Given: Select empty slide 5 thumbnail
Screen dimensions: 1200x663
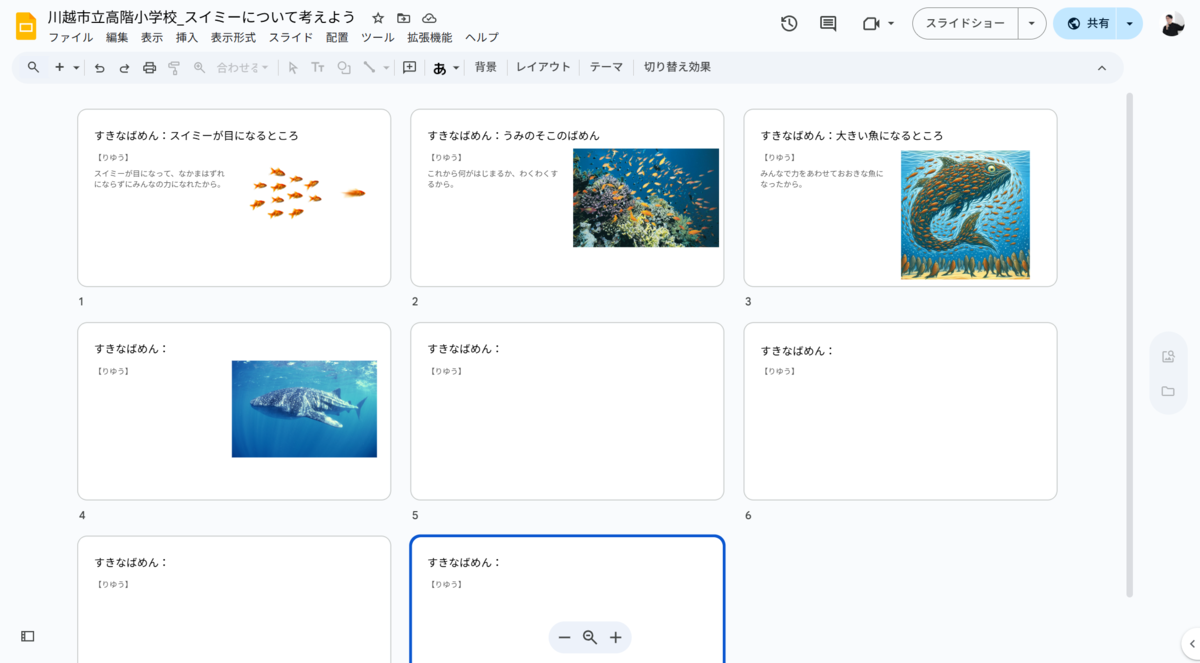Looking at the screenshot, I should click(x=567, y=411).
